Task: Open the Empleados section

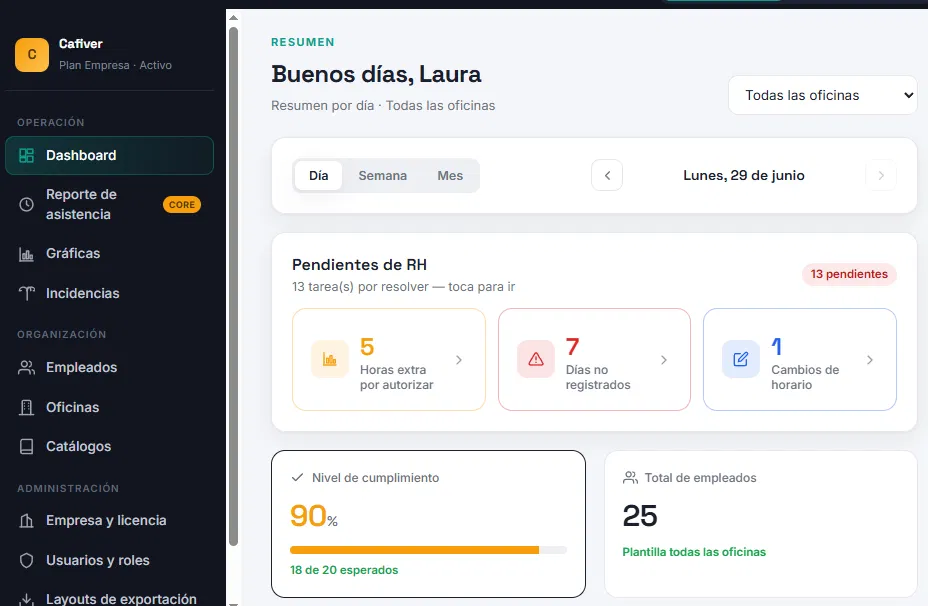Action: pos(109,368)
